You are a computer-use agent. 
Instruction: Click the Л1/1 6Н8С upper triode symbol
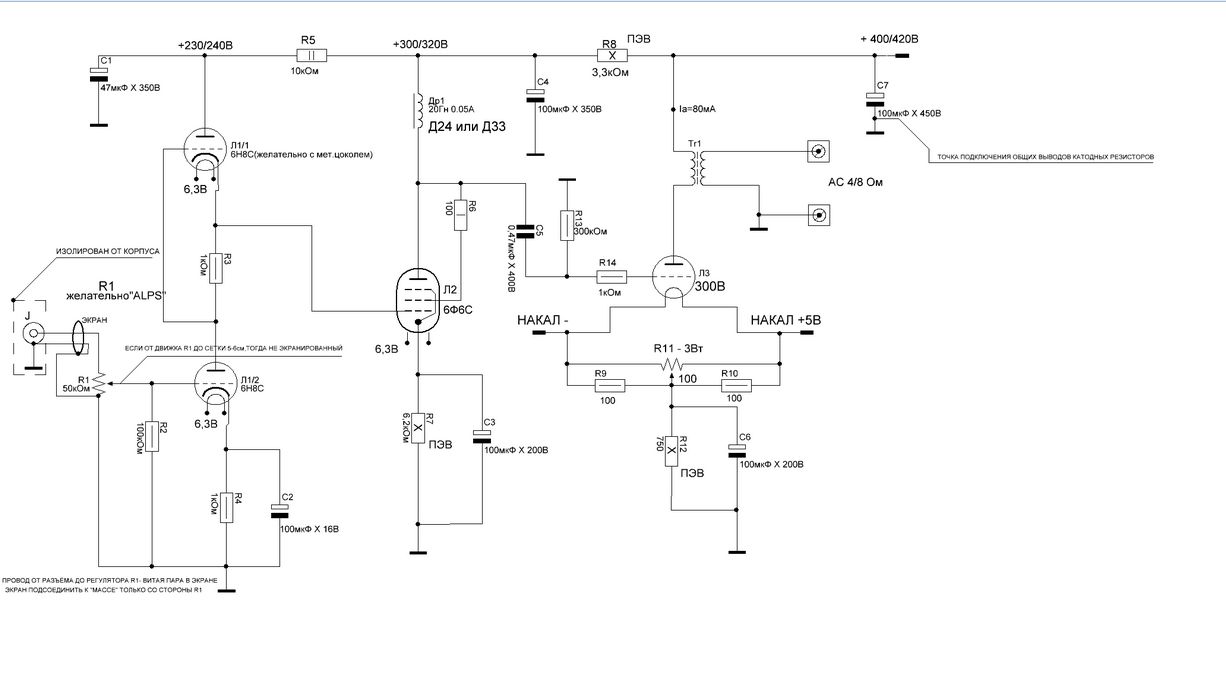pos(204,152)
